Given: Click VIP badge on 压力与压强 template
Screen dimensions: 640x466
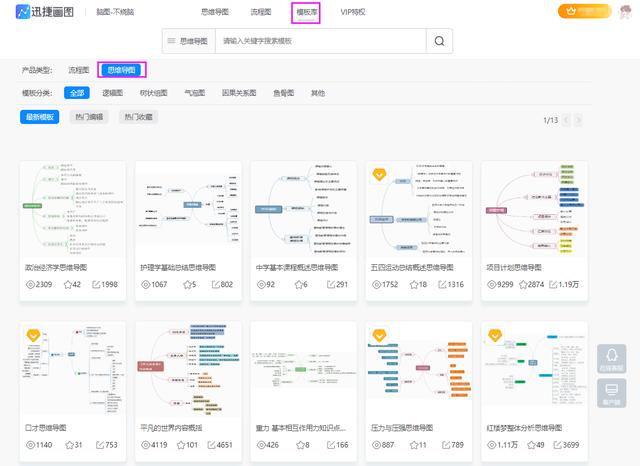Looking at the screenshot, I should (379, 335).
